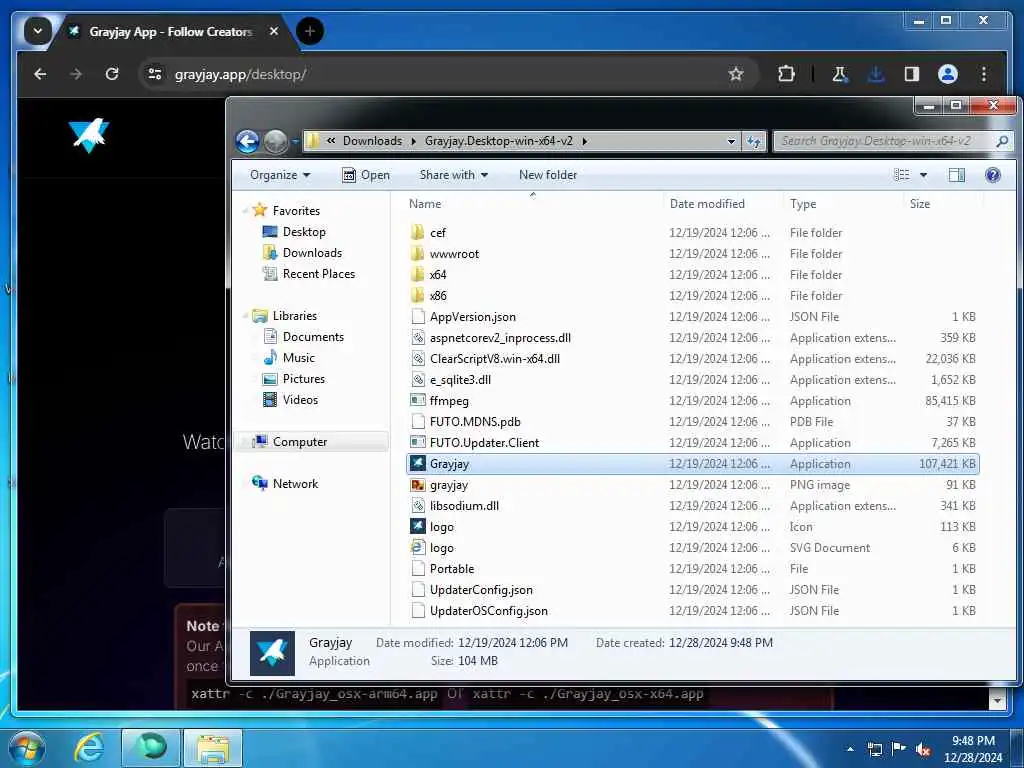Screen dimensions: 1024x768
Task: Click Downloads in the address breadcrumb
Action: click(x=372, y=141)
